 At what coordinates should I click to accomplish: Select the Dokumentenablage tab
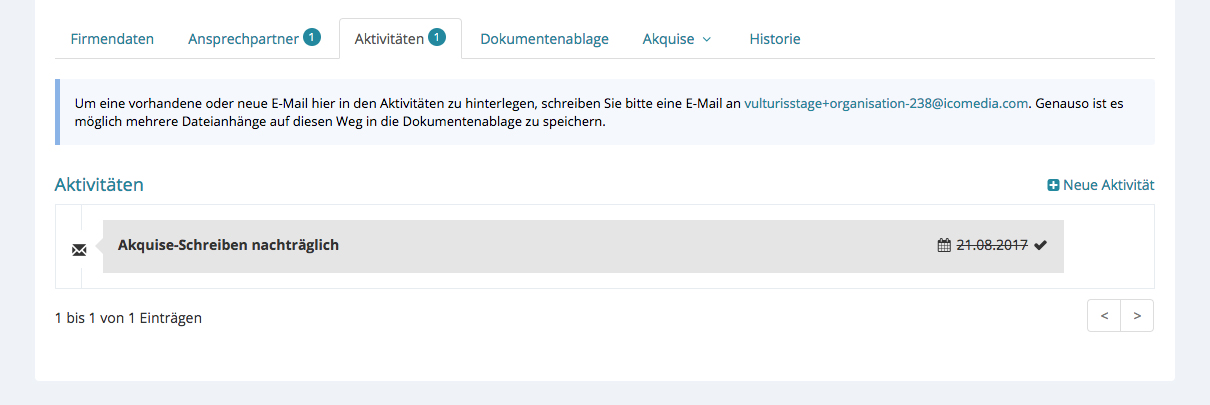(x=544, y=39)
